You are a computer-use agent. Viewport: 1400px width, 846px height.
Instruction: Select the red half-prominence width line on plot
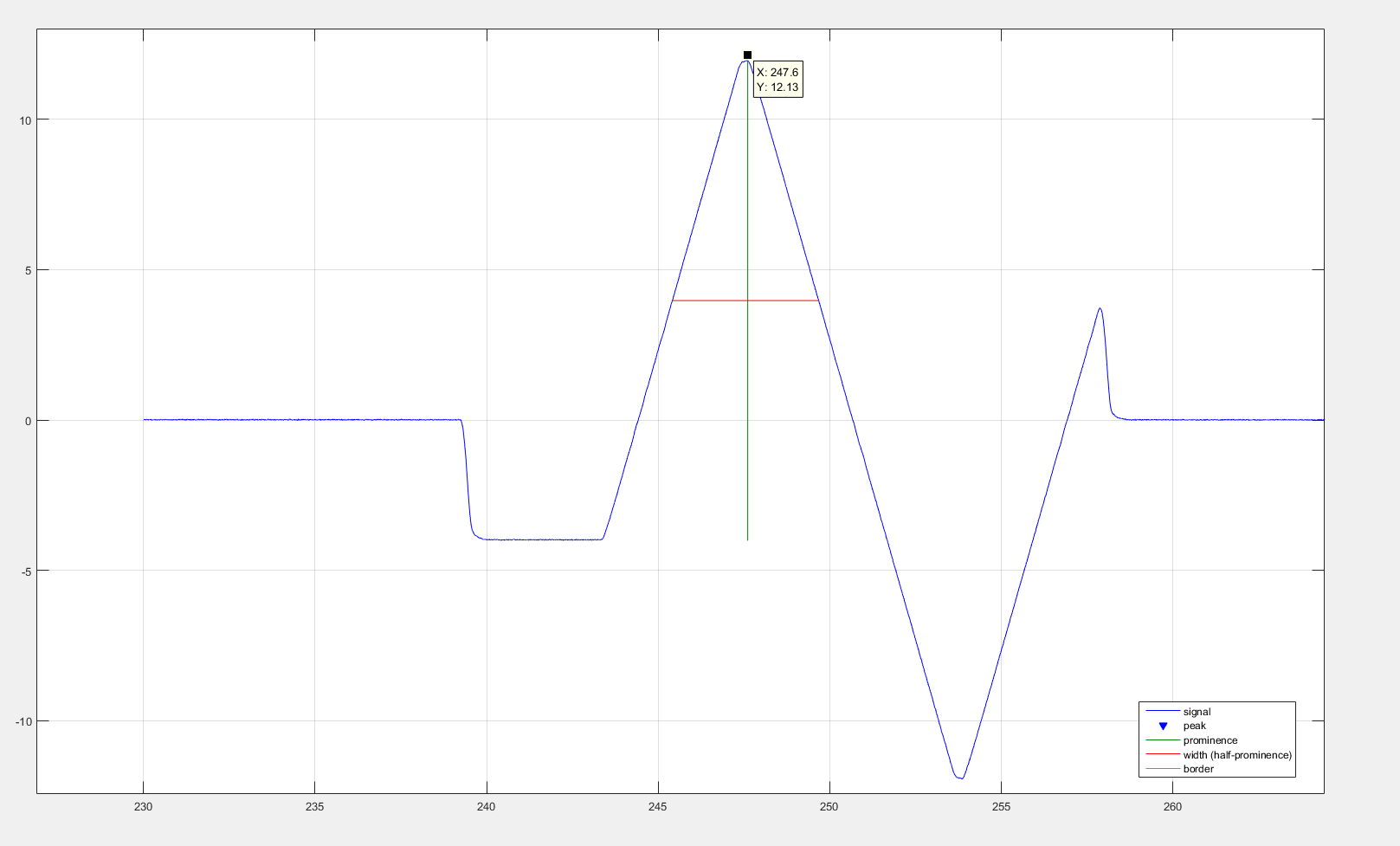tap(710, 300)
